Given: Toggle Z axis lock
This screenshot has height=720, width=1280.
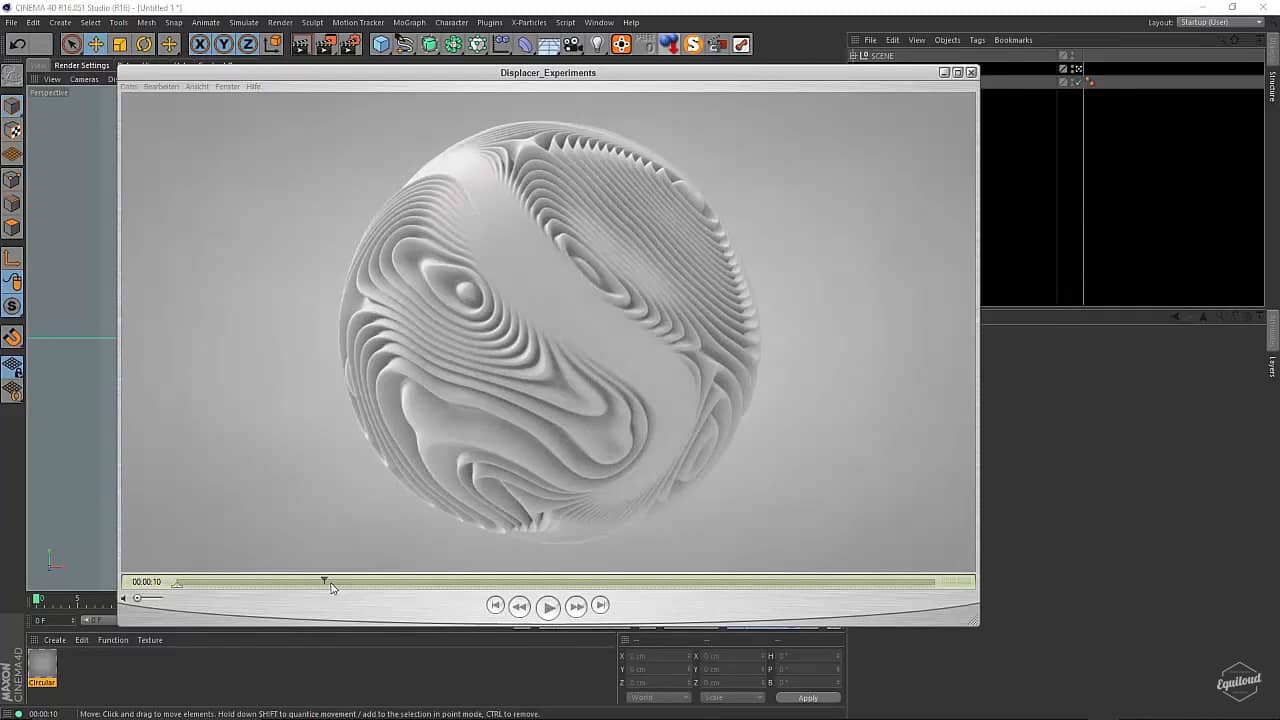Looking at the screenshot, I should 248,44.
